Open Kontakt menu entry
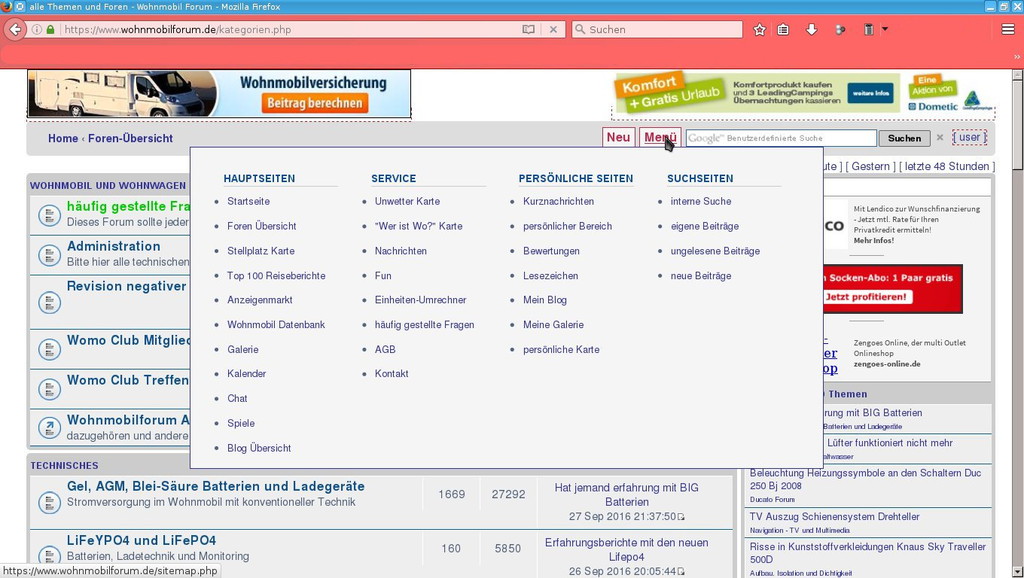1024x578 pixels. point(392,374)
